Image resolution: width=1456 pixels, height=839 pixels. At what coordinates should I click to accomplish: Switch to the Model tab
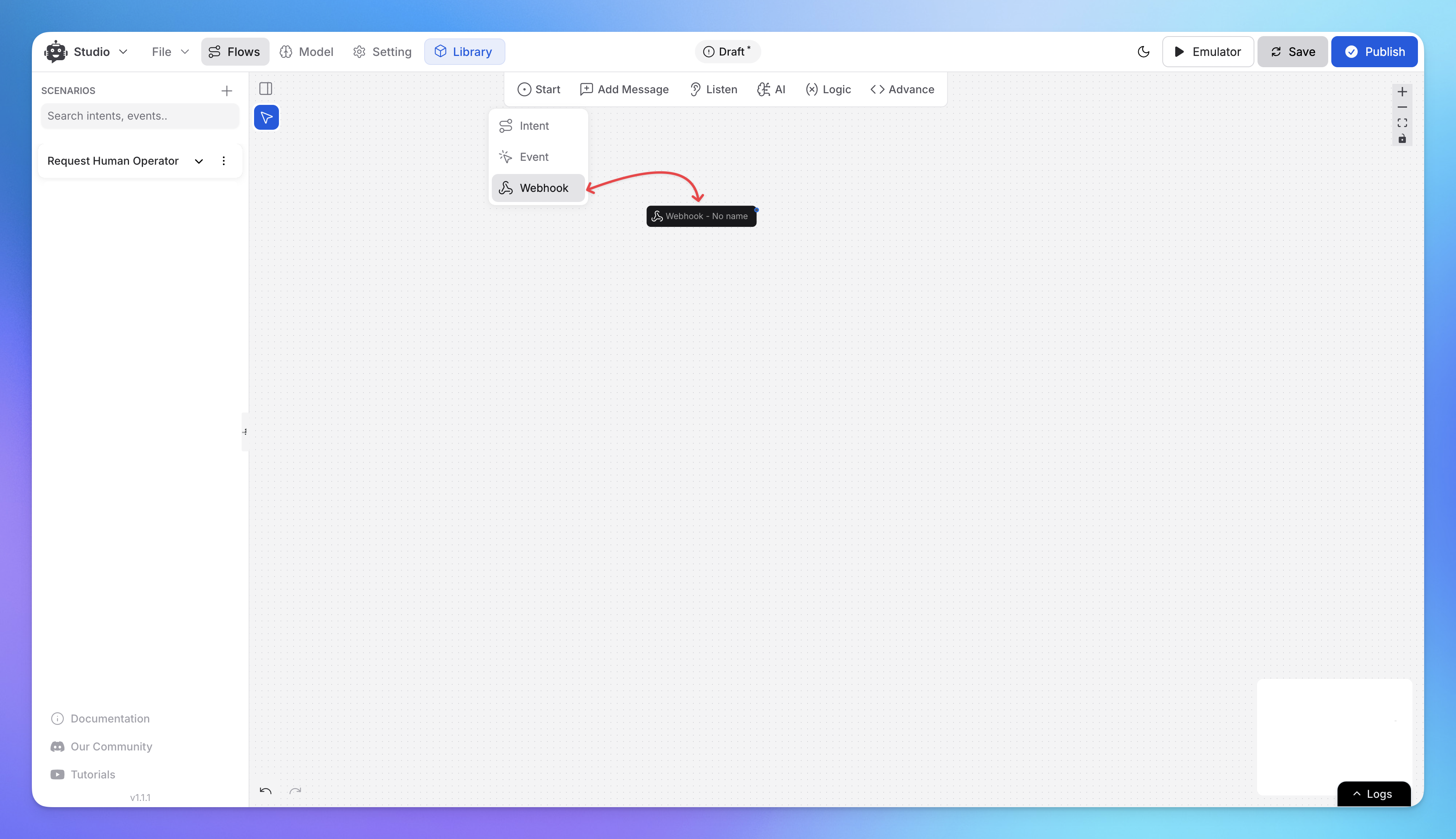pyautogui.click(x=307, y=52)
